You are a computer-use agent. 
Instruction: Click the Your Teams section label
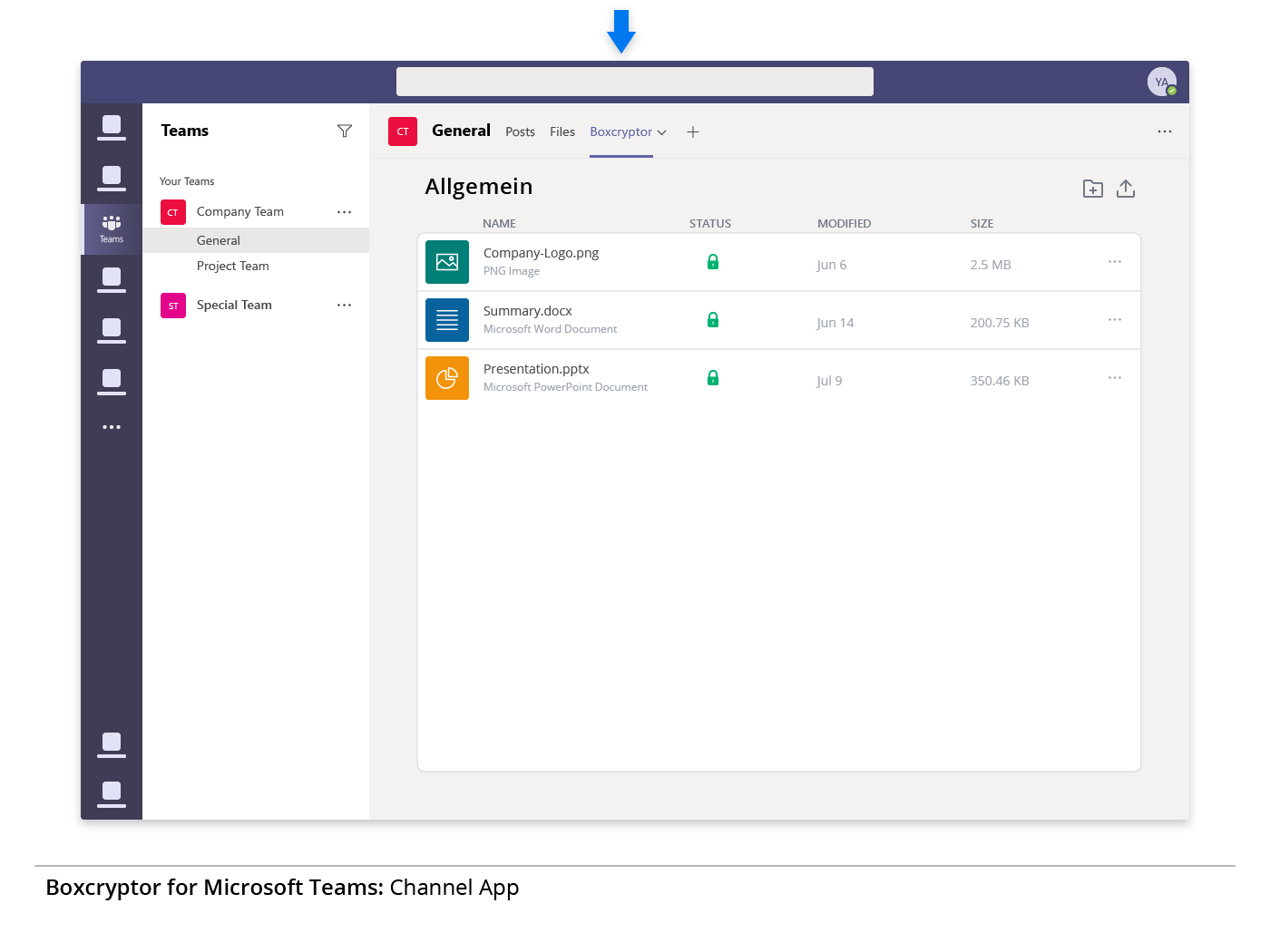coord(187,181)
